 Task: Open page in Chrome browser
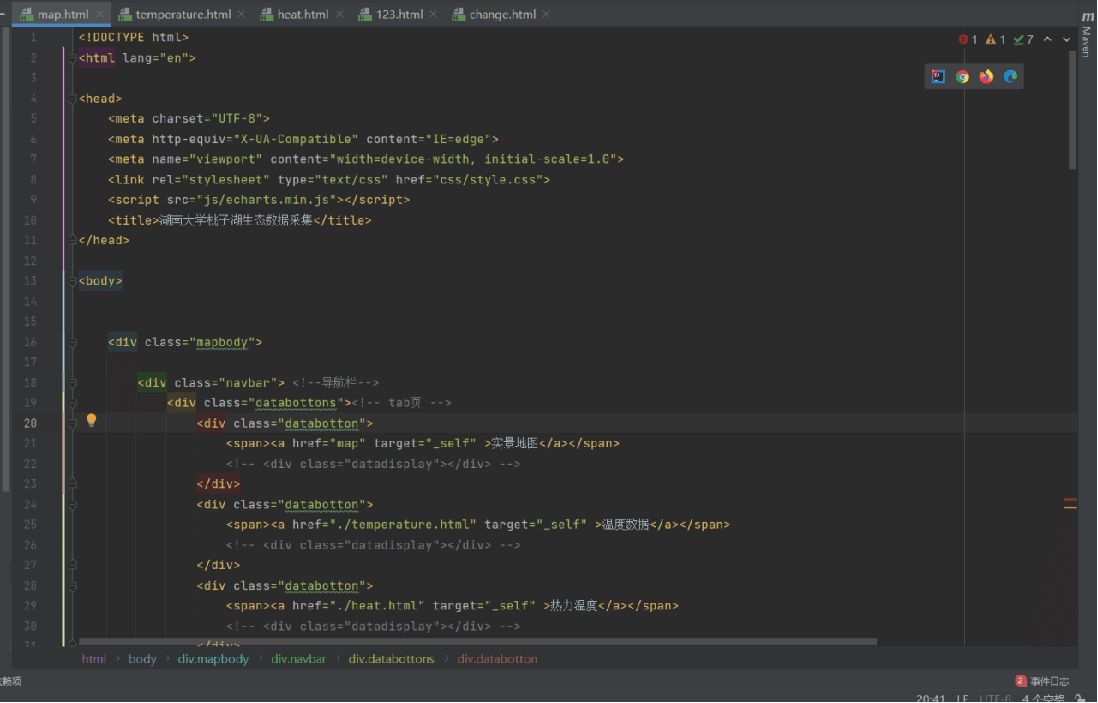tap(962, 76)
